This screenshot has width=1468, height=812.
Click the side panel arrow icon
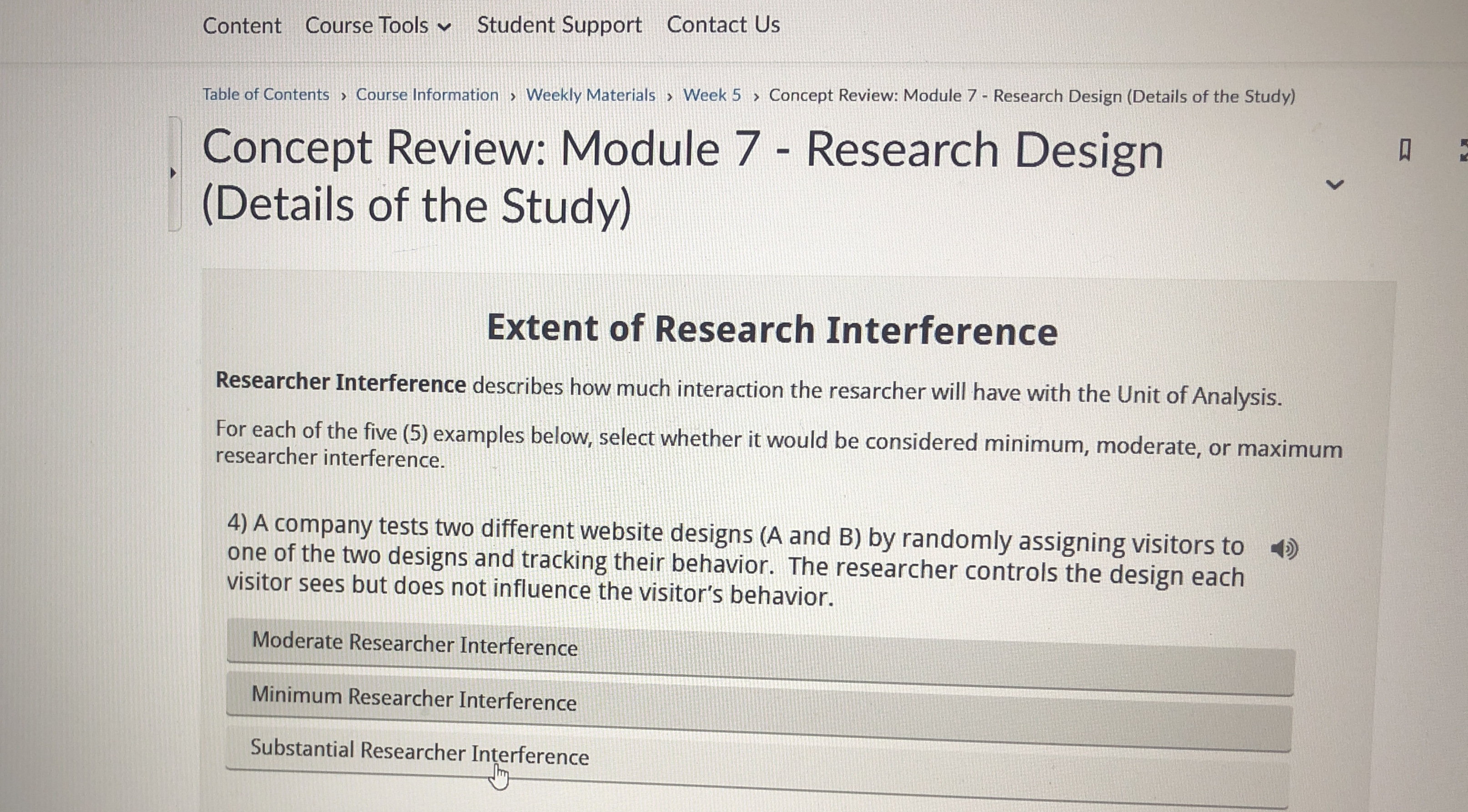point(173,172)
